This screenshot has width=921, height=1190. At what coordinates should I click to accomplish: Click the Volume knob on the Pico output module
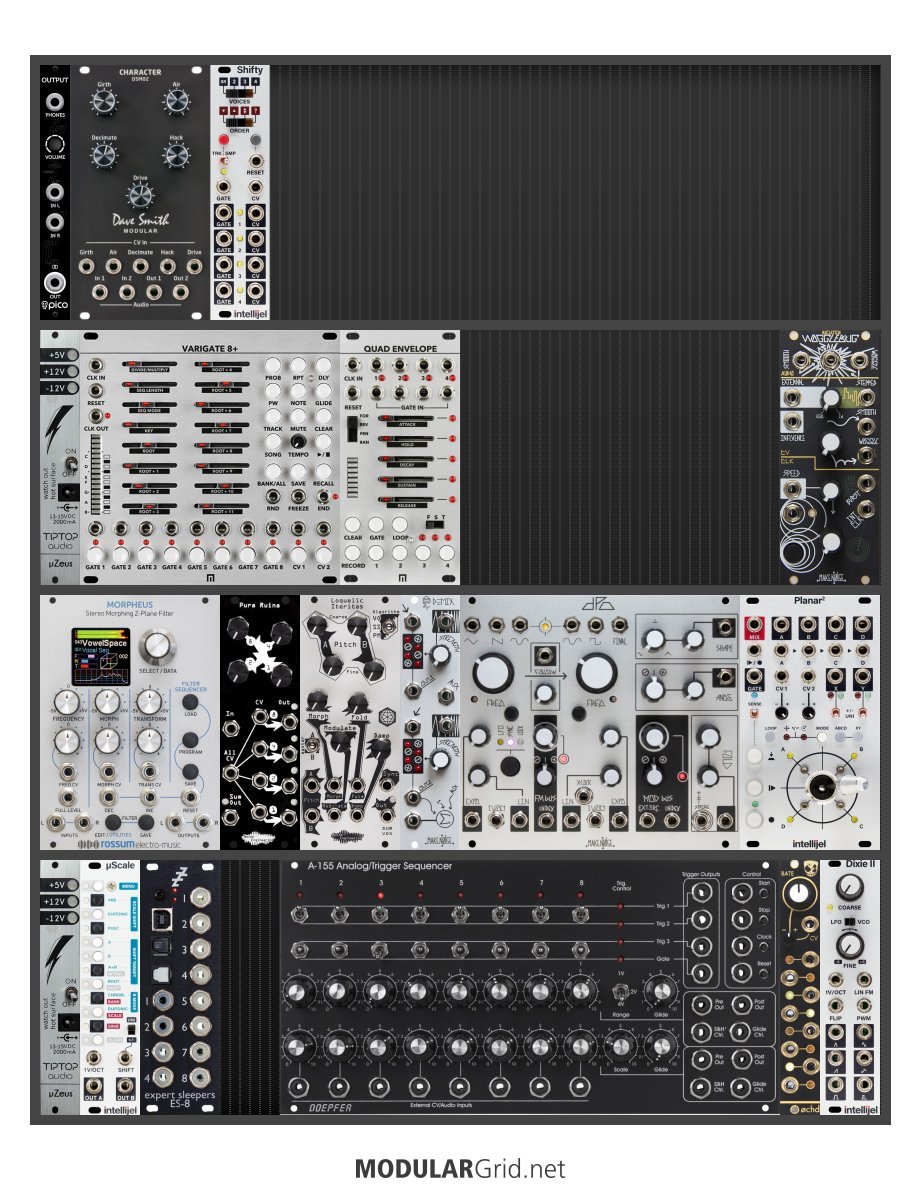coord(55,144)
